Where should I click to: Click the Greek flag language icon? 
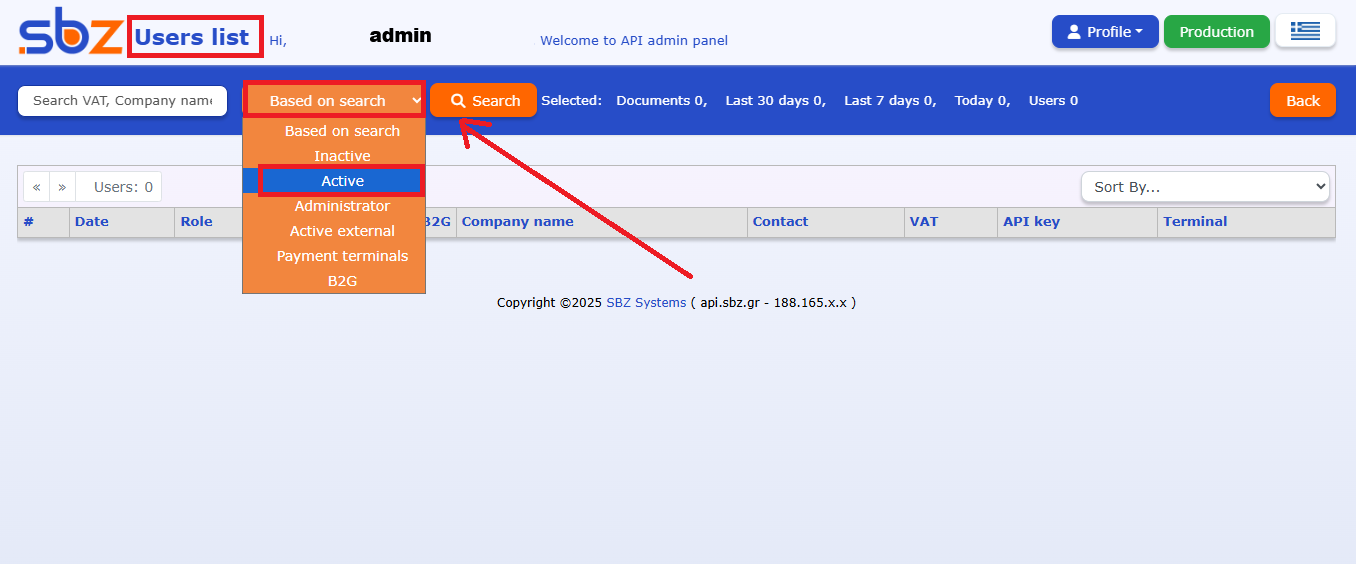click(x=1305, y=31)
